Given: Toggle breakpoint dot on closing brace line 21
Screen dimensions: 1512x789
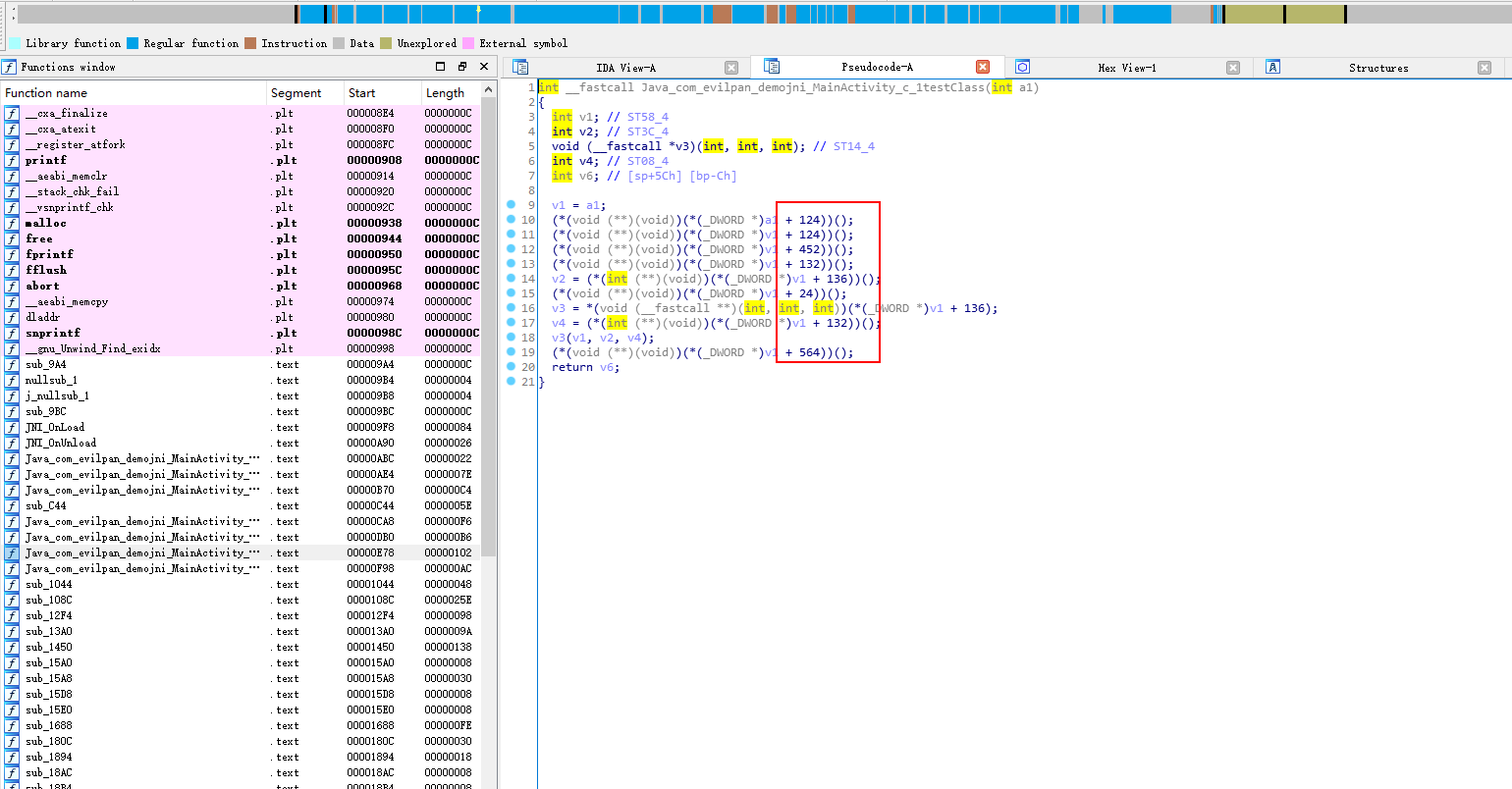Looking at the screenshot, I should click(x=512, y=382).
